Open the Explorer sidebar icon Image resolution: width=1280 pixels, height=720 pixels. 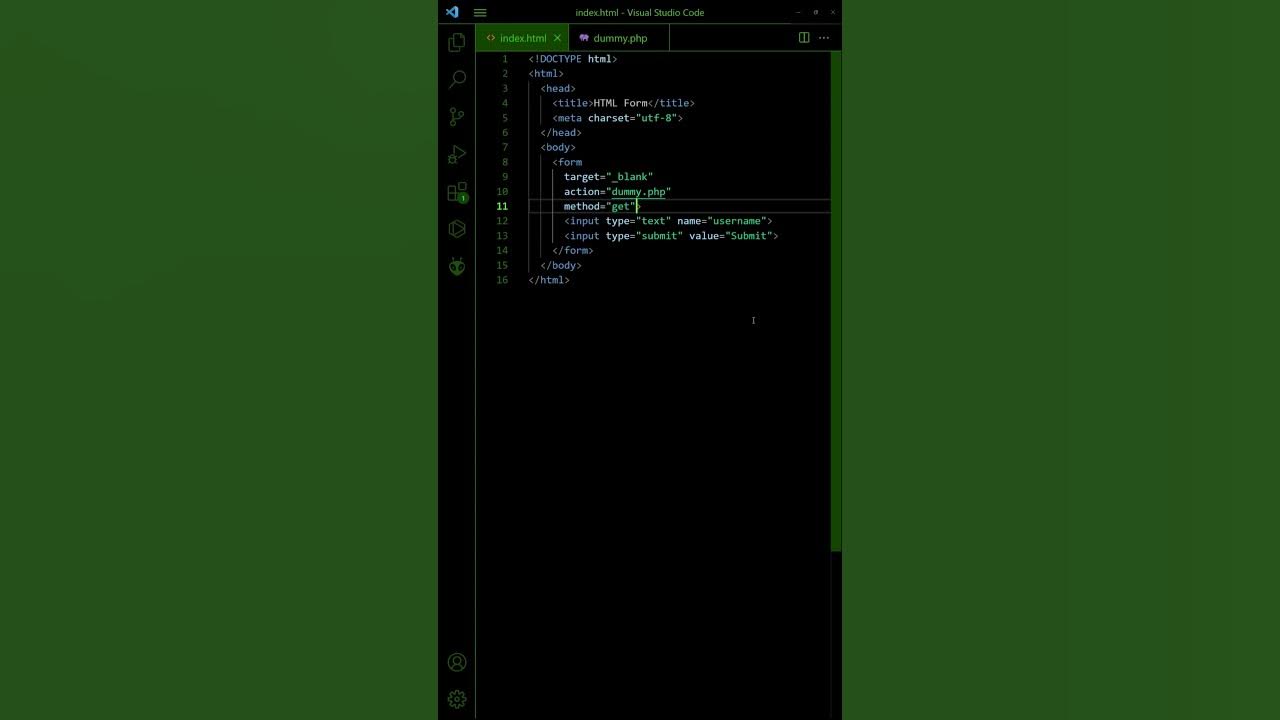457,41
